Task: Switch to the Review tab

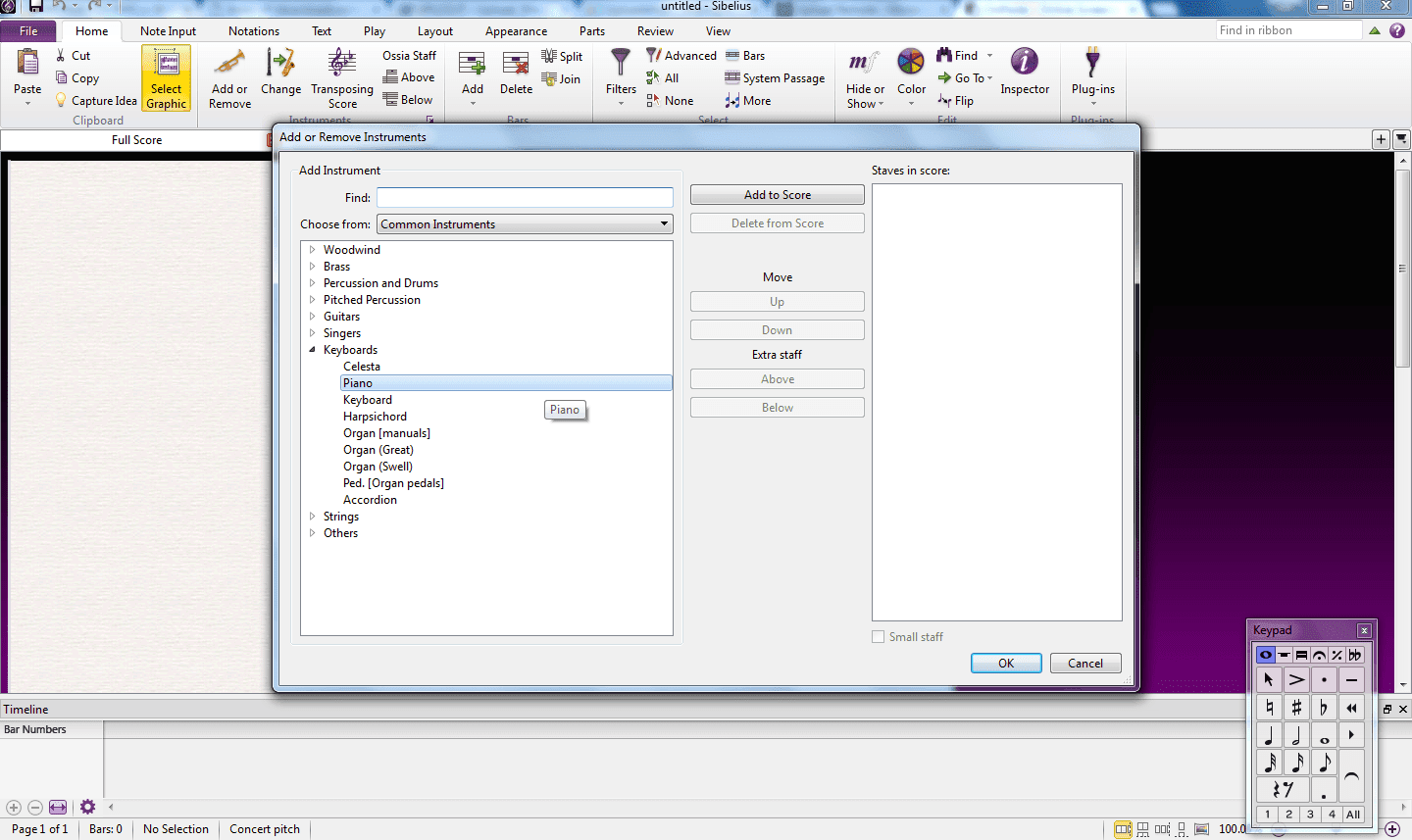Action: pyautogui.click(x=655, y=30)
